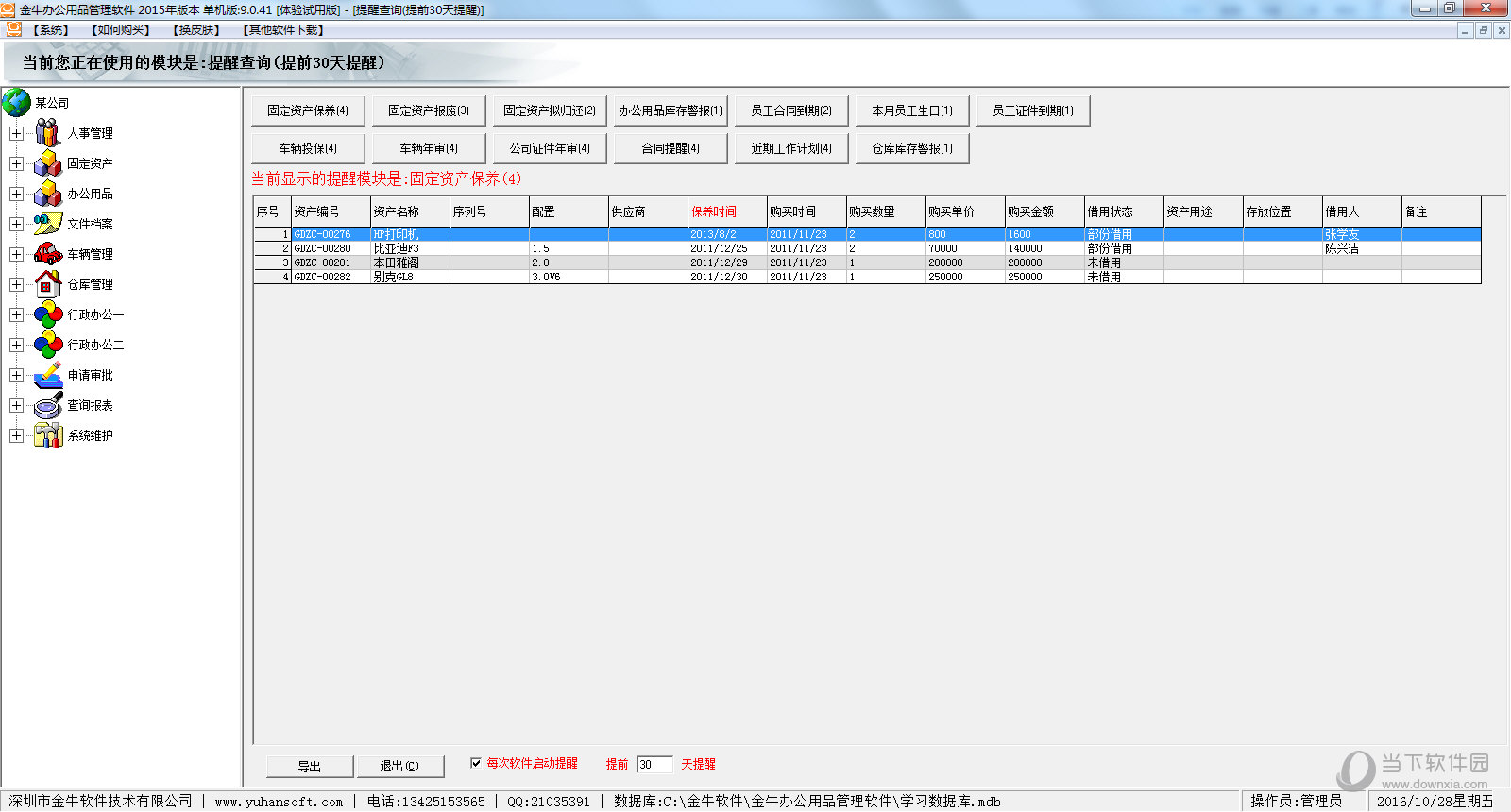Toggle the 每次软件启动提醒 checkbox
Screen dimensions: 1511x812
[476, 763]
